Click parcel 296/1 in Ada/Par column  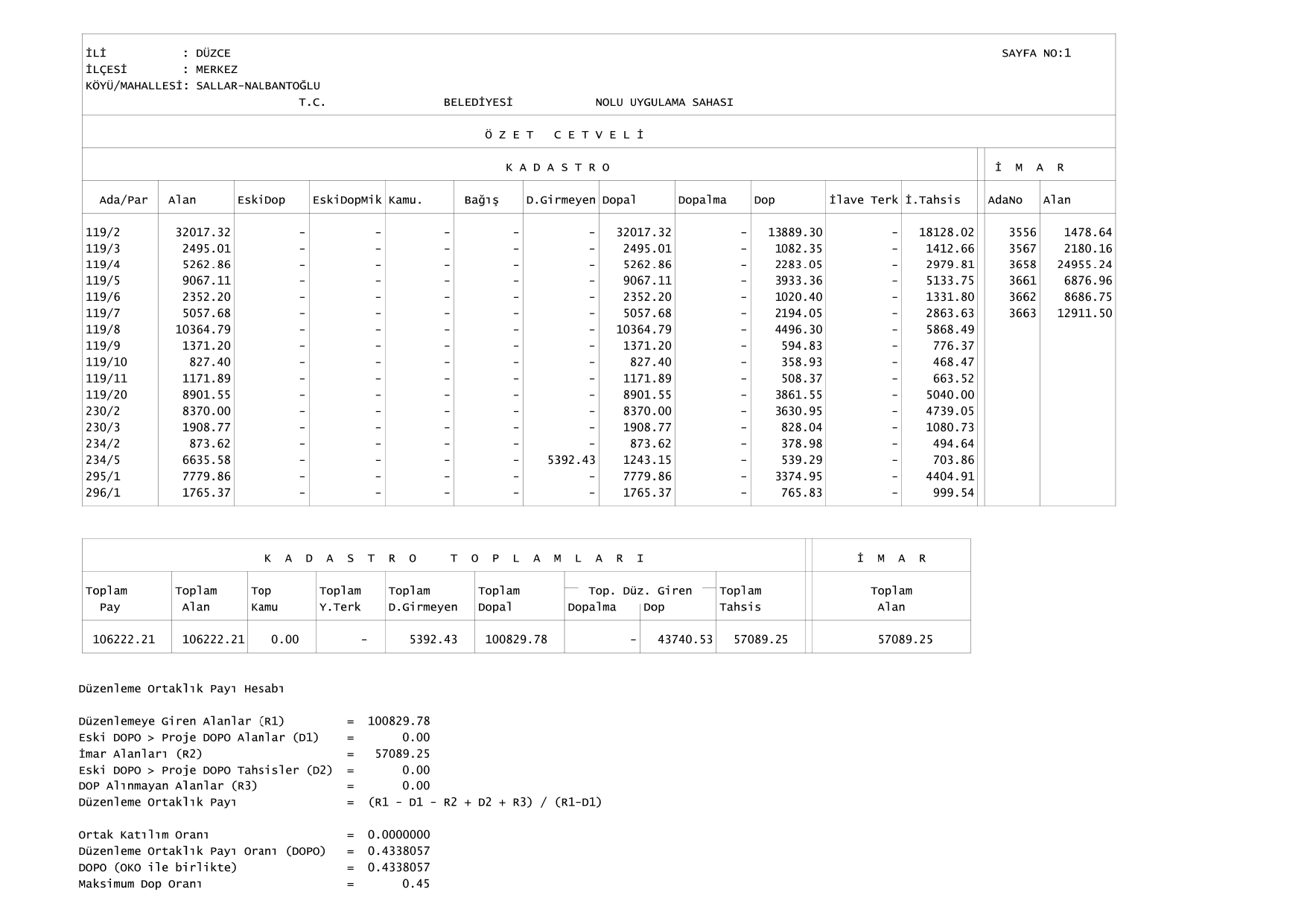coord(103,493)
